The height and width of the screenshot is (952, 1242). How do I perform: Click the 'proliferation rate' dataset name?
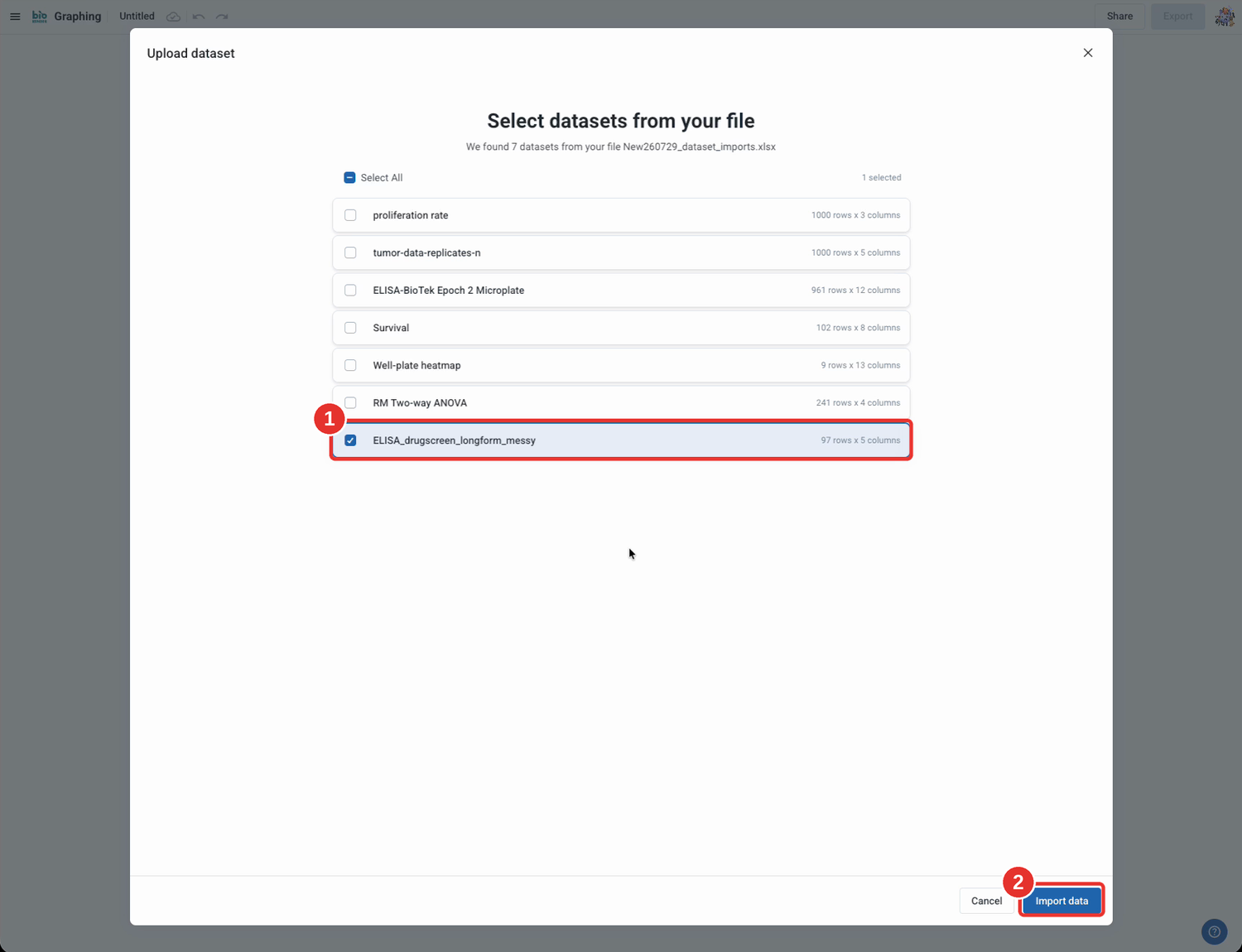[x=411, y=215]
